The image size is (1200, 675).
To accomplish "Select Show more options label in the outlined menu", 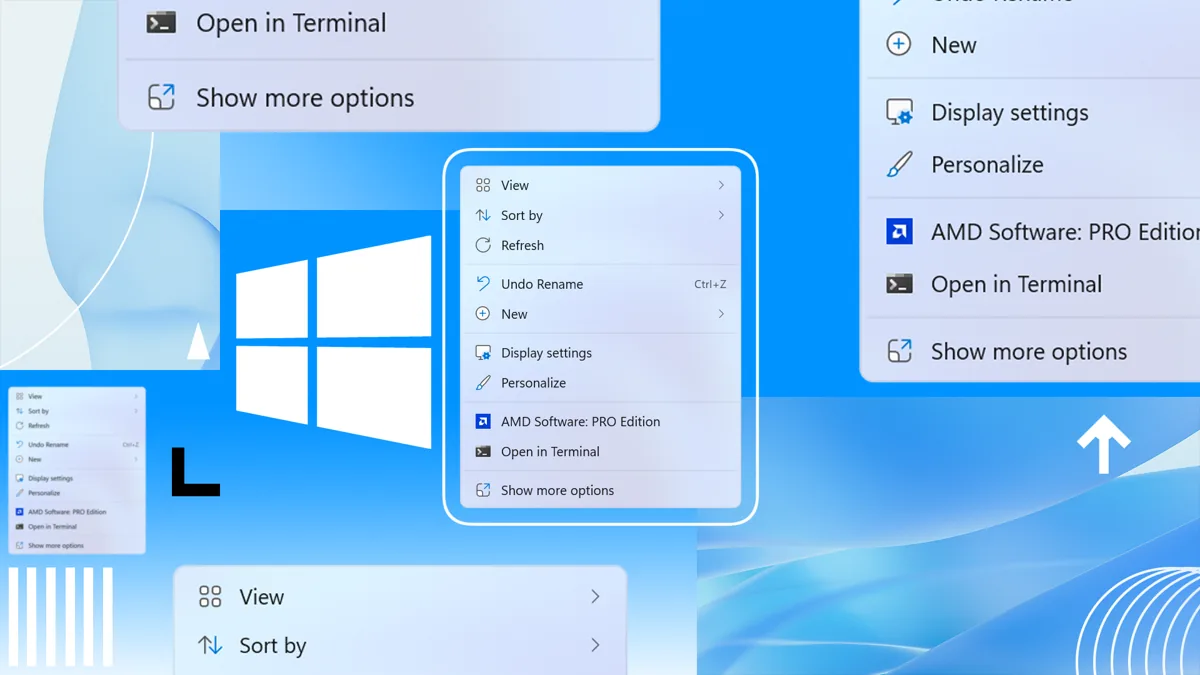I will pyautogui.click(x=557, y=491).
